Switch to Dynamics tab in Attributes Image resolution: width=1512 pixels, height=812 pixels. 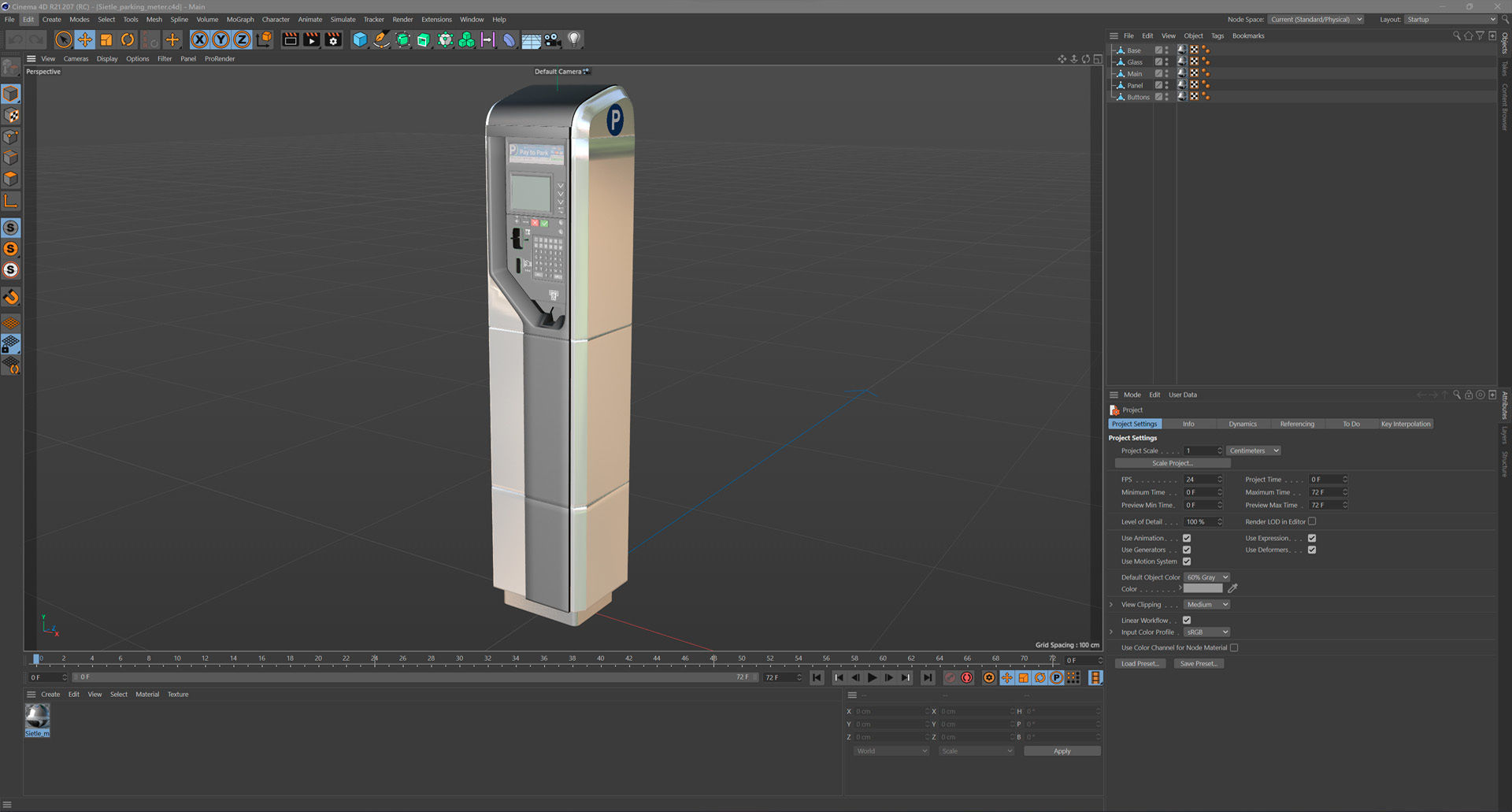(1243, 424)
